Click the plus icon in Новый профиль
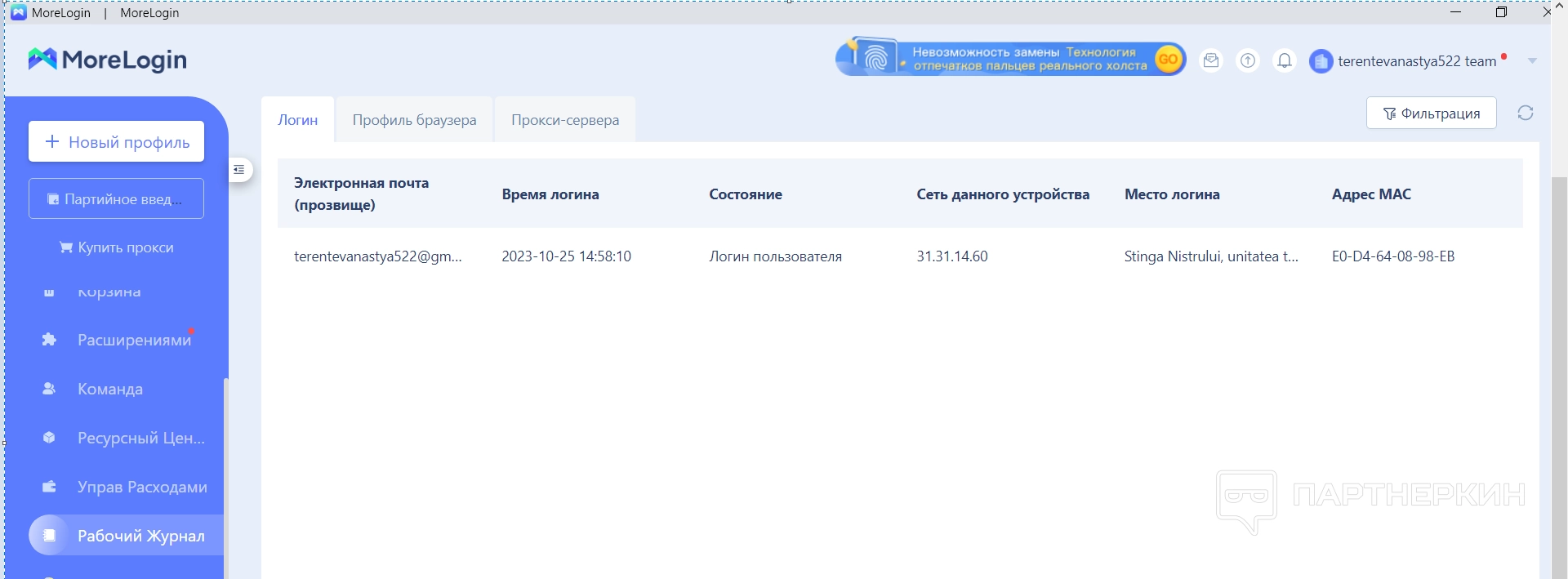The image size is (1568, 579). 52,141
